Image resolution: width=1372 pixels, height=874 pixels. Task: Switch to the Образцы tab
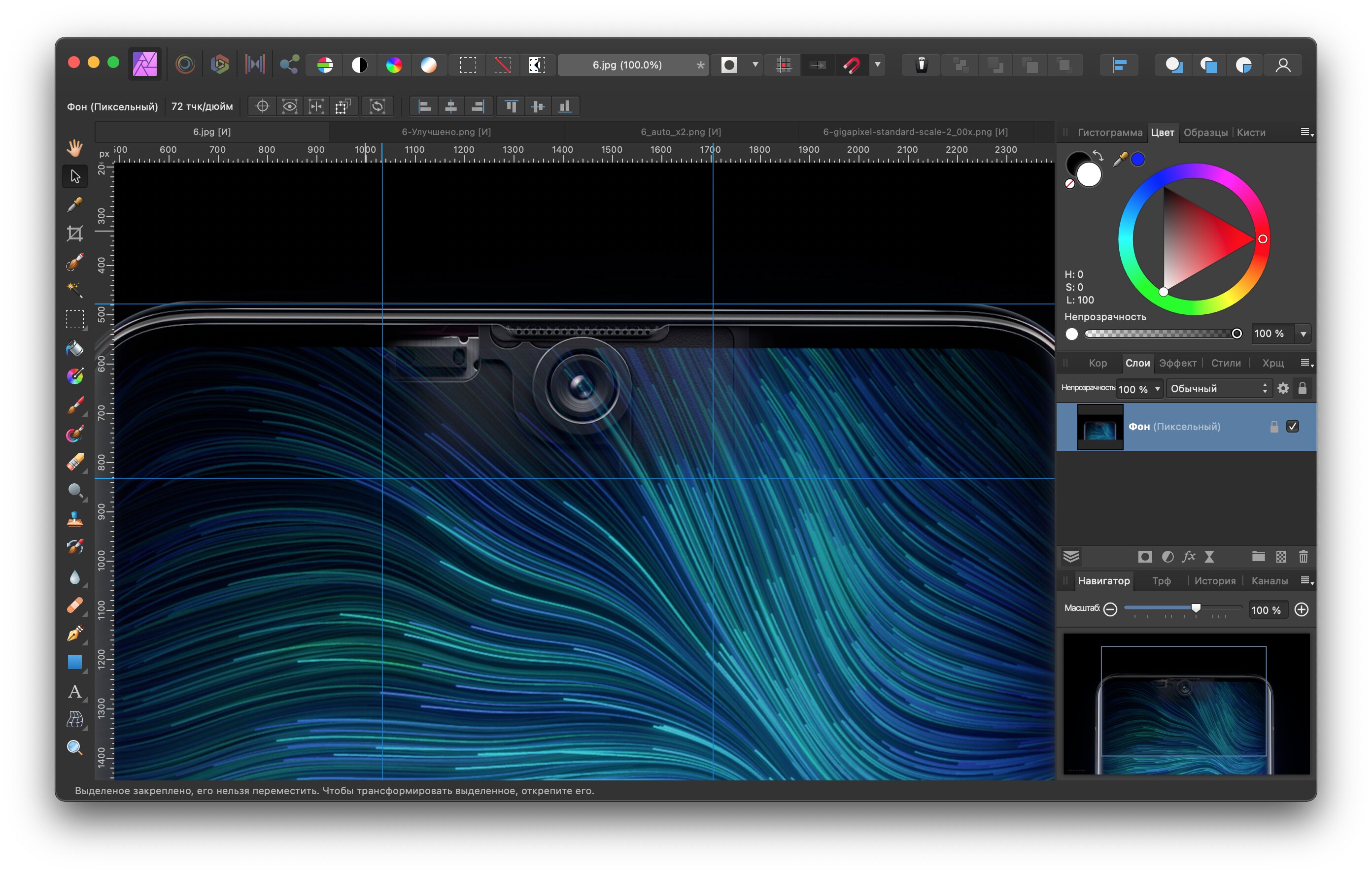tap(1205, 132)
